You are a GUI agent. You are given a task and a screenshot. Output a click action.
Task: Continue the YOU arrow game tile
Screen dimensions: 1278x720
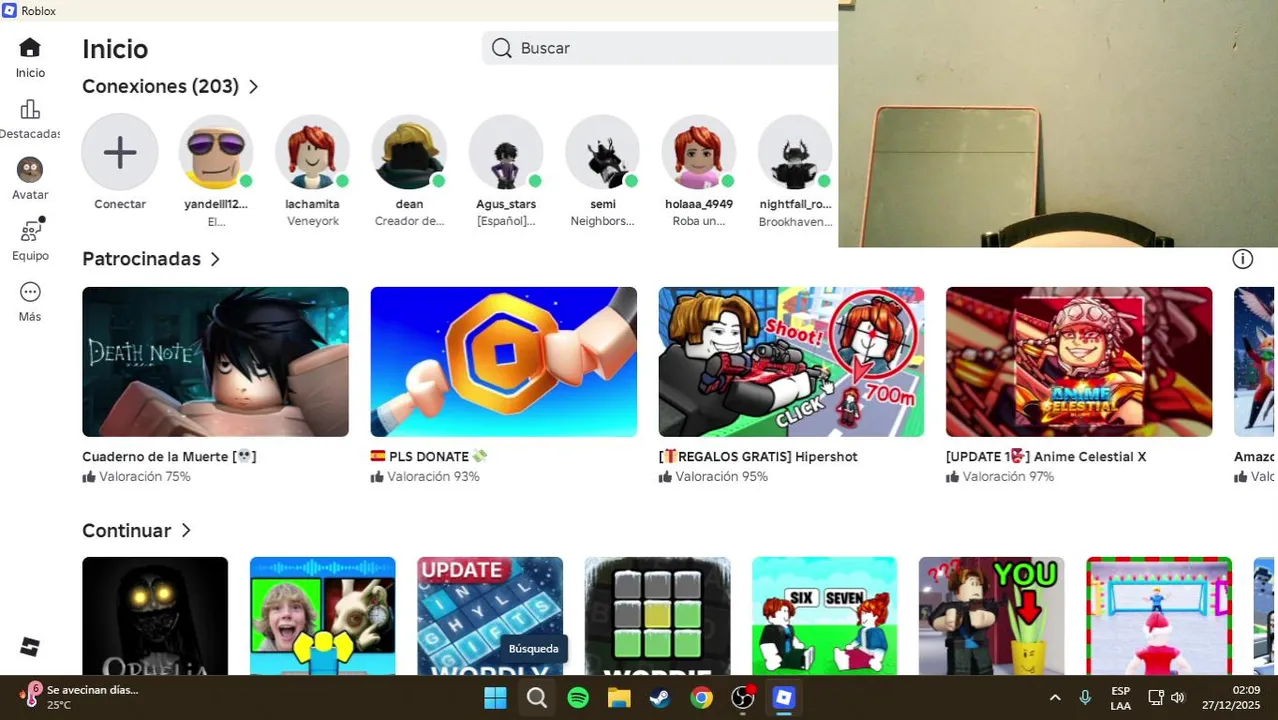pyautogui.click(x=992, y=616)
